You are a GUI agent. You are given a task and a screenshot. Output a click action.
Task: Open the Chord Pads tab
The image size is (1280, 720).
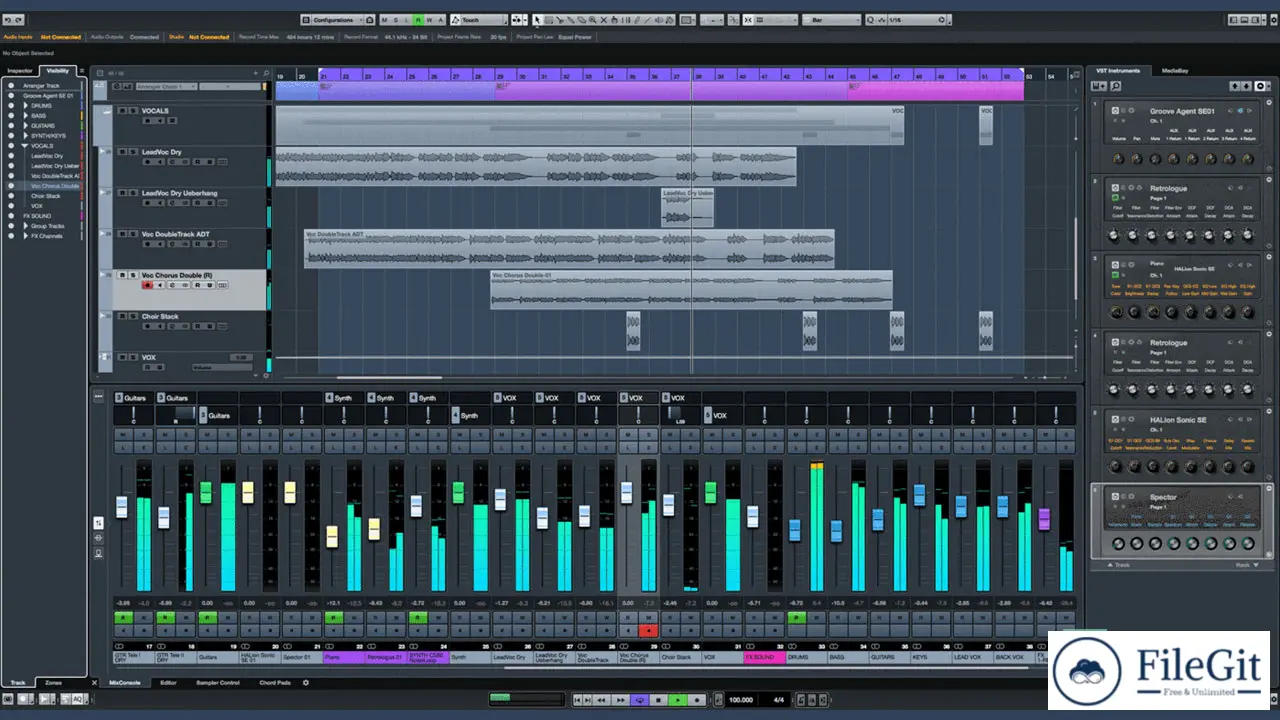(275, 682)
